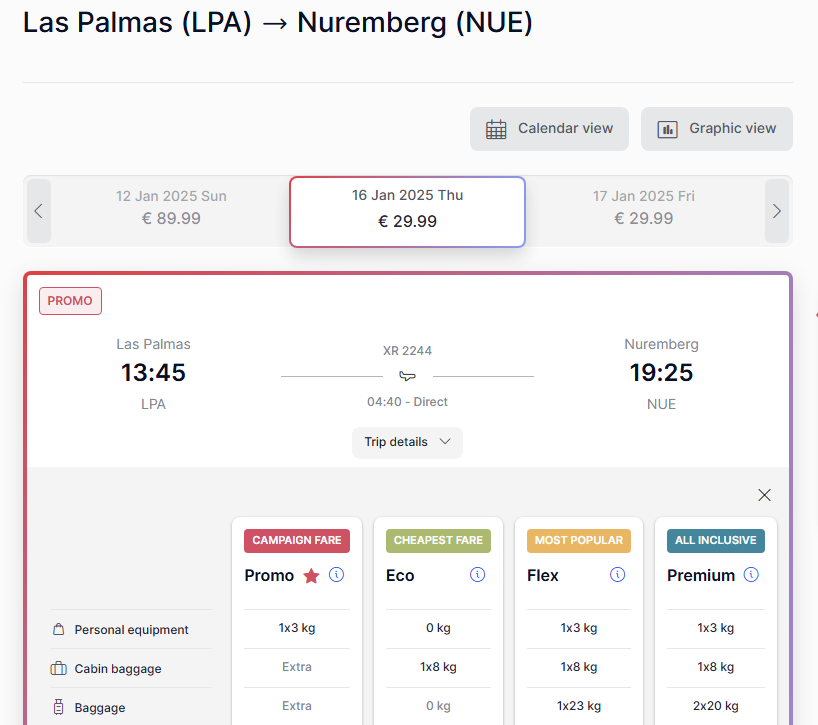The height and width of the screenshot is (725, 818).
Task: Choose the Most Popular Flex card
Action: (x=579, y=621)
